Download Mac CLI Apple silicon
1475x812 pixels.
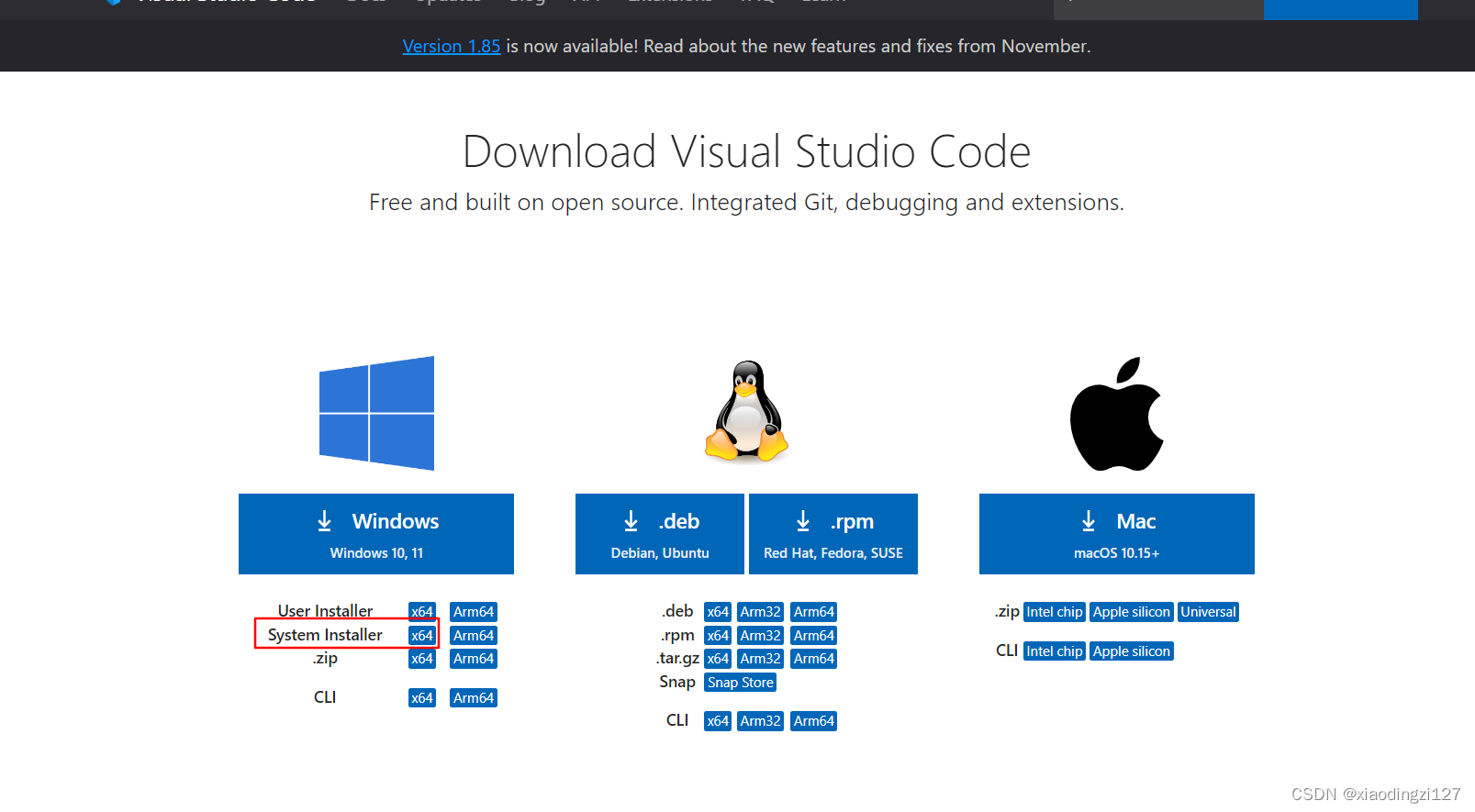tap(1132, 651)
